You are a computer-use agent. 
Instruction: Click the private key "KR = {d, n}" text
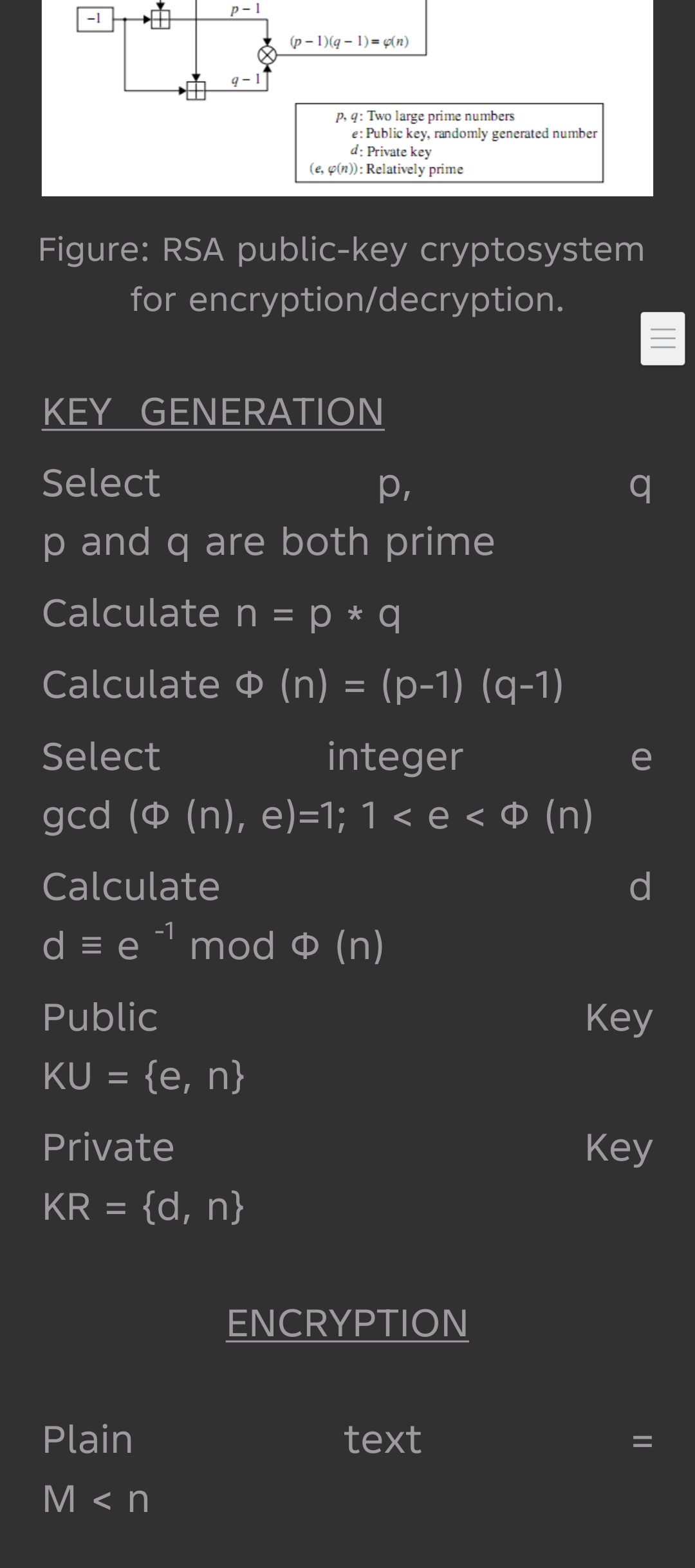(x=144, y=1206)
